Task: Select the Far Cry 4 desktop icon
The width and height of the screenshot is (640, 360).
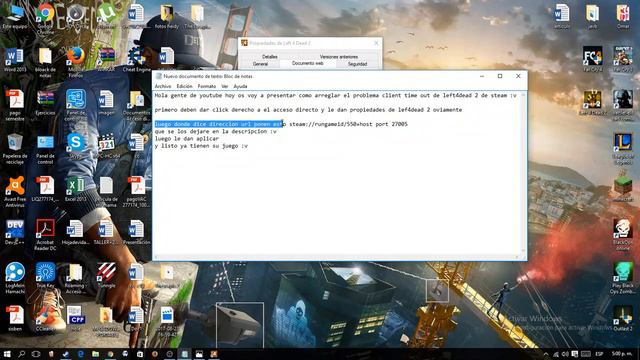Action: [x=592, y=60]
